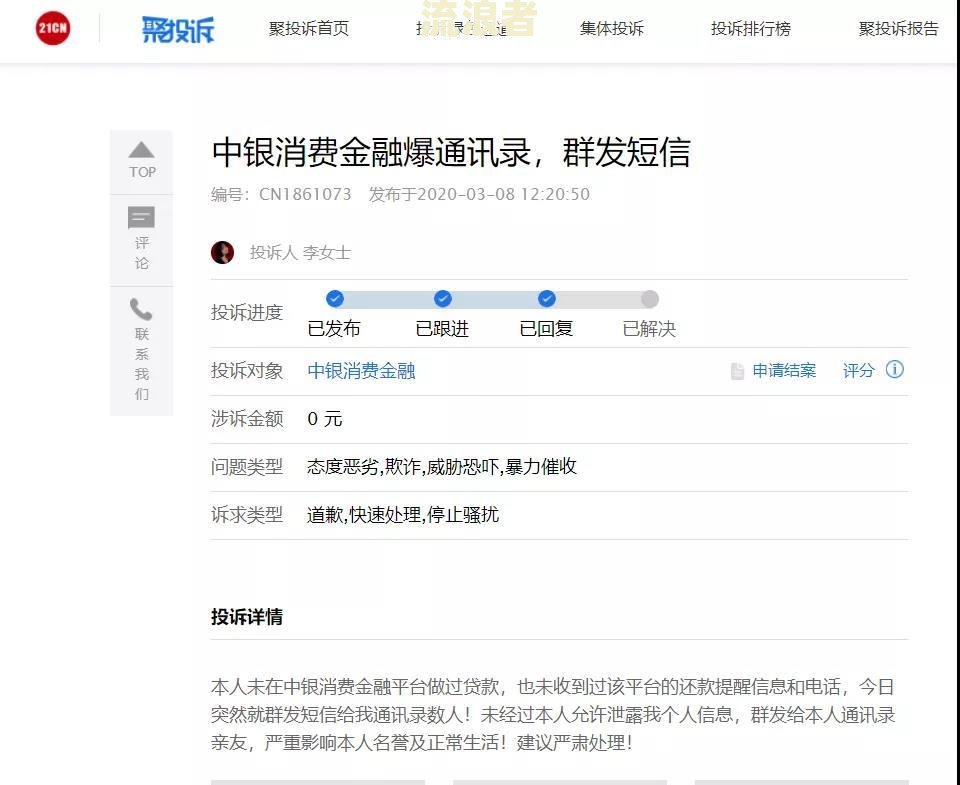Click the publish date 发布于2020-03-08 12:20:50

coord(479,194)
